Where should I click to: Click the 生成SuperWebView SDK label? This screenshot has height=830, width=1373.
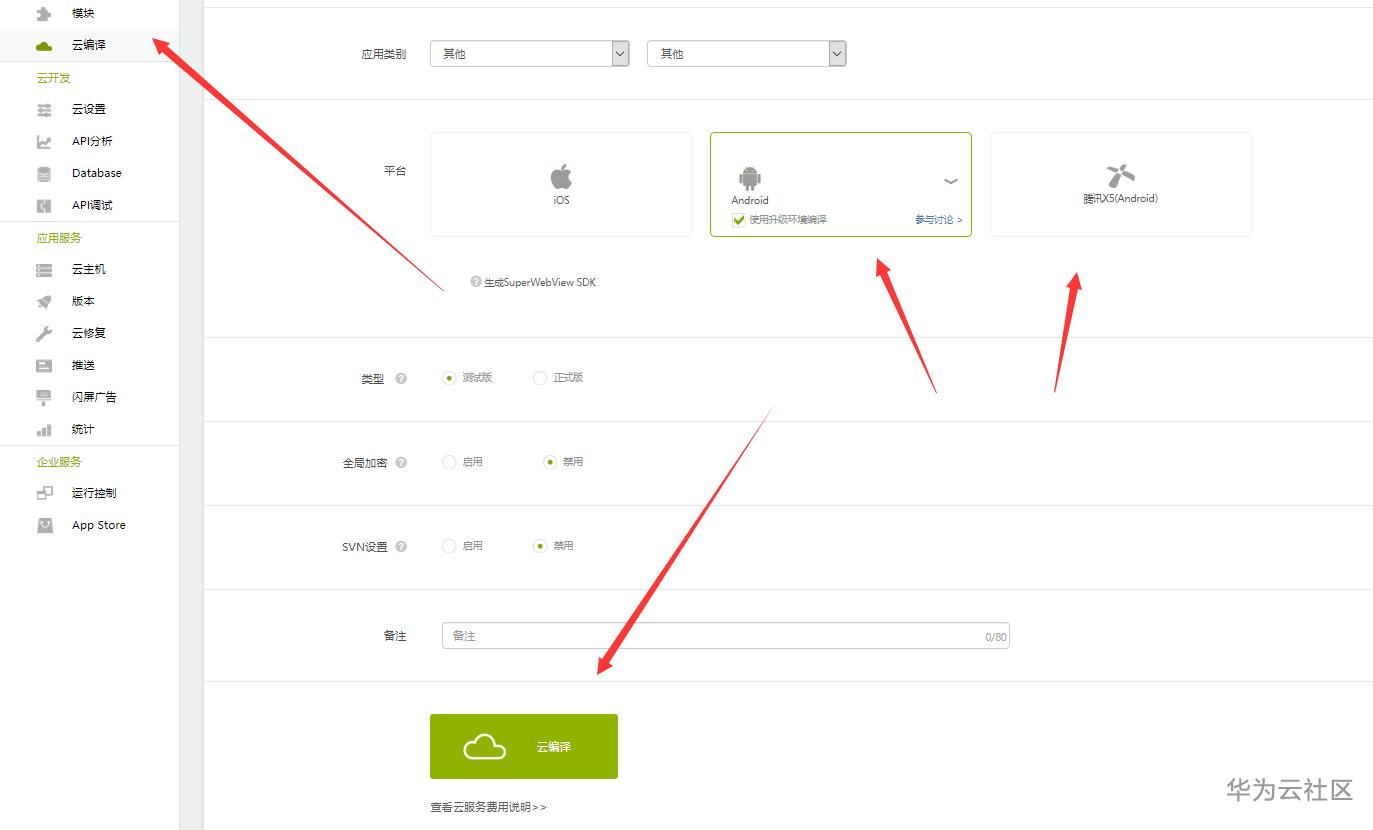click(x=540, y=282)
